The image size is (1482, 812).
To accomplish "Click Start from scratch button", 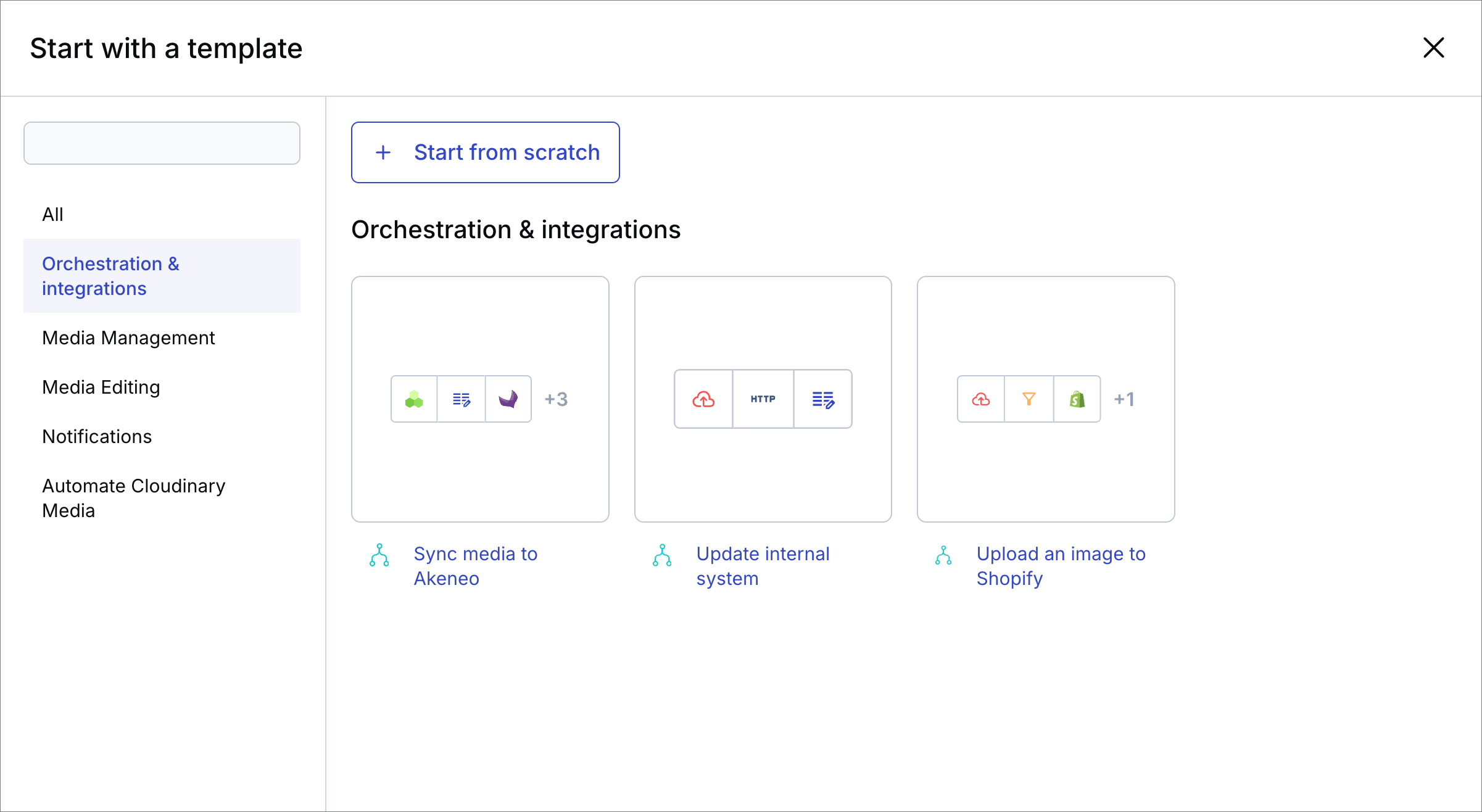I will (x=485, y=152).
